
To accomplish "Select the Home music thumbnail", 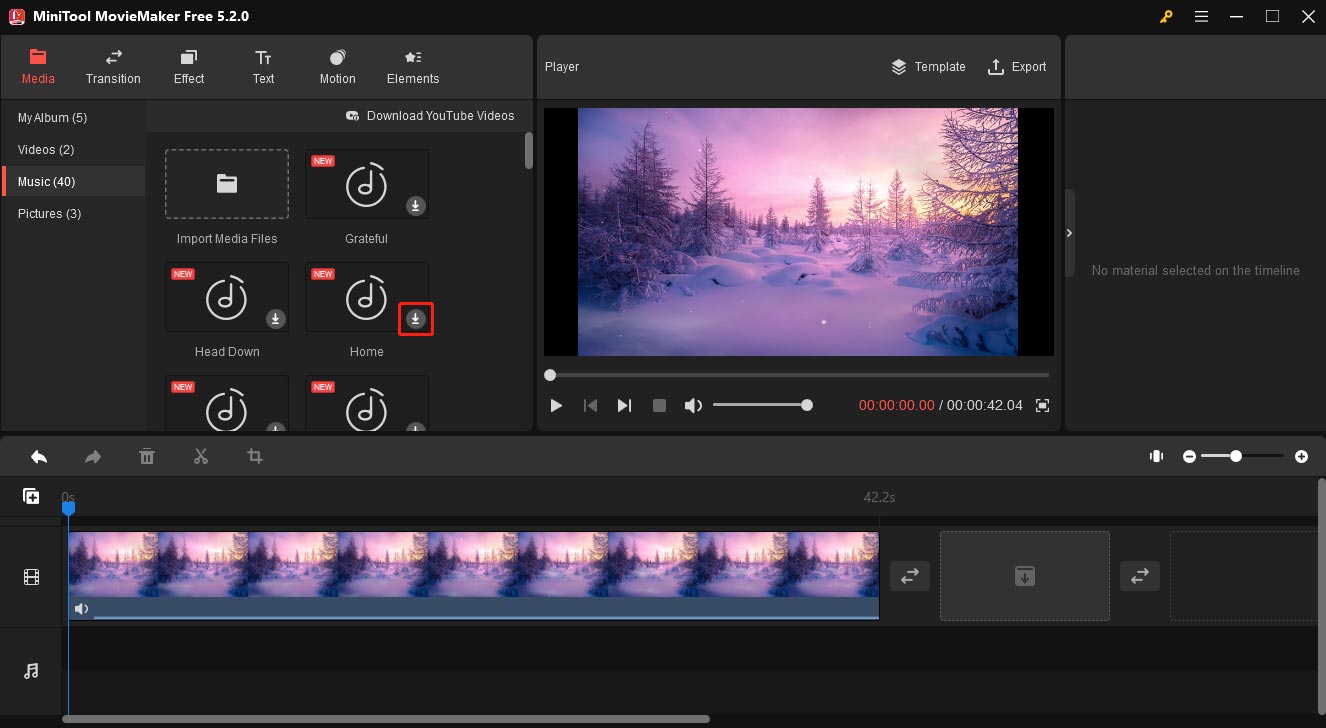I will coord(367,297).
